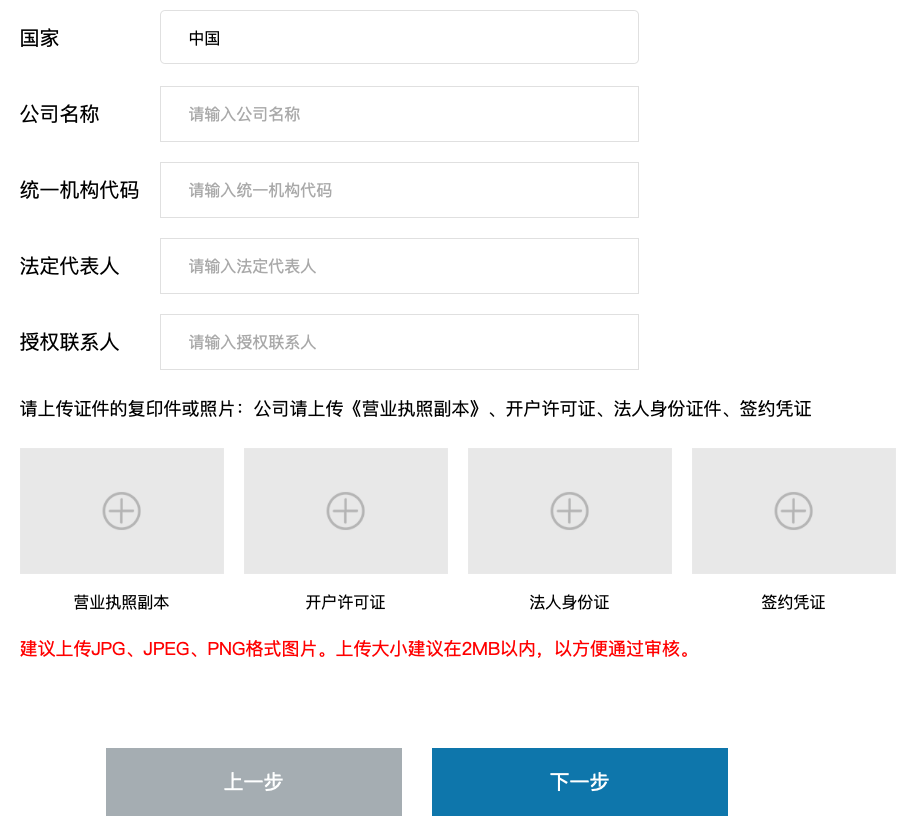Click the plus icon for 营业执照副本 upload
The image size is (921, 832).
[x=122, y=511]
